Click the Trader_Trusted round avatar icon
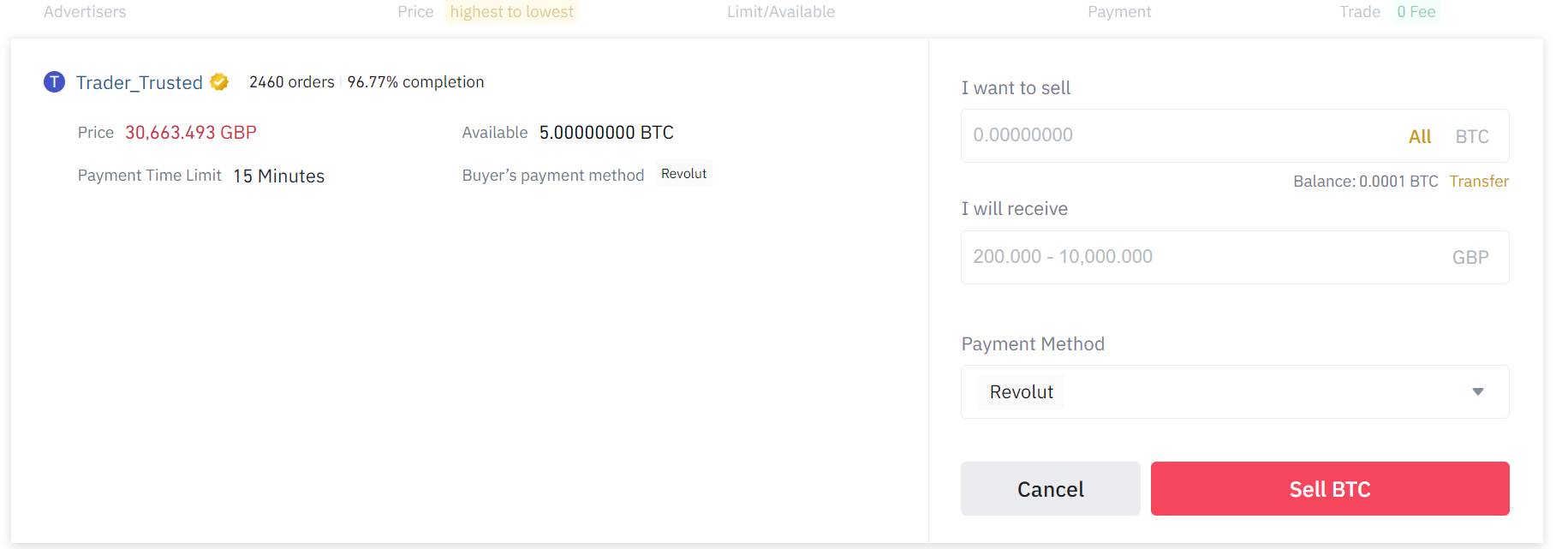Viewport: 1568px width, 549px height. tap(54, 82)
